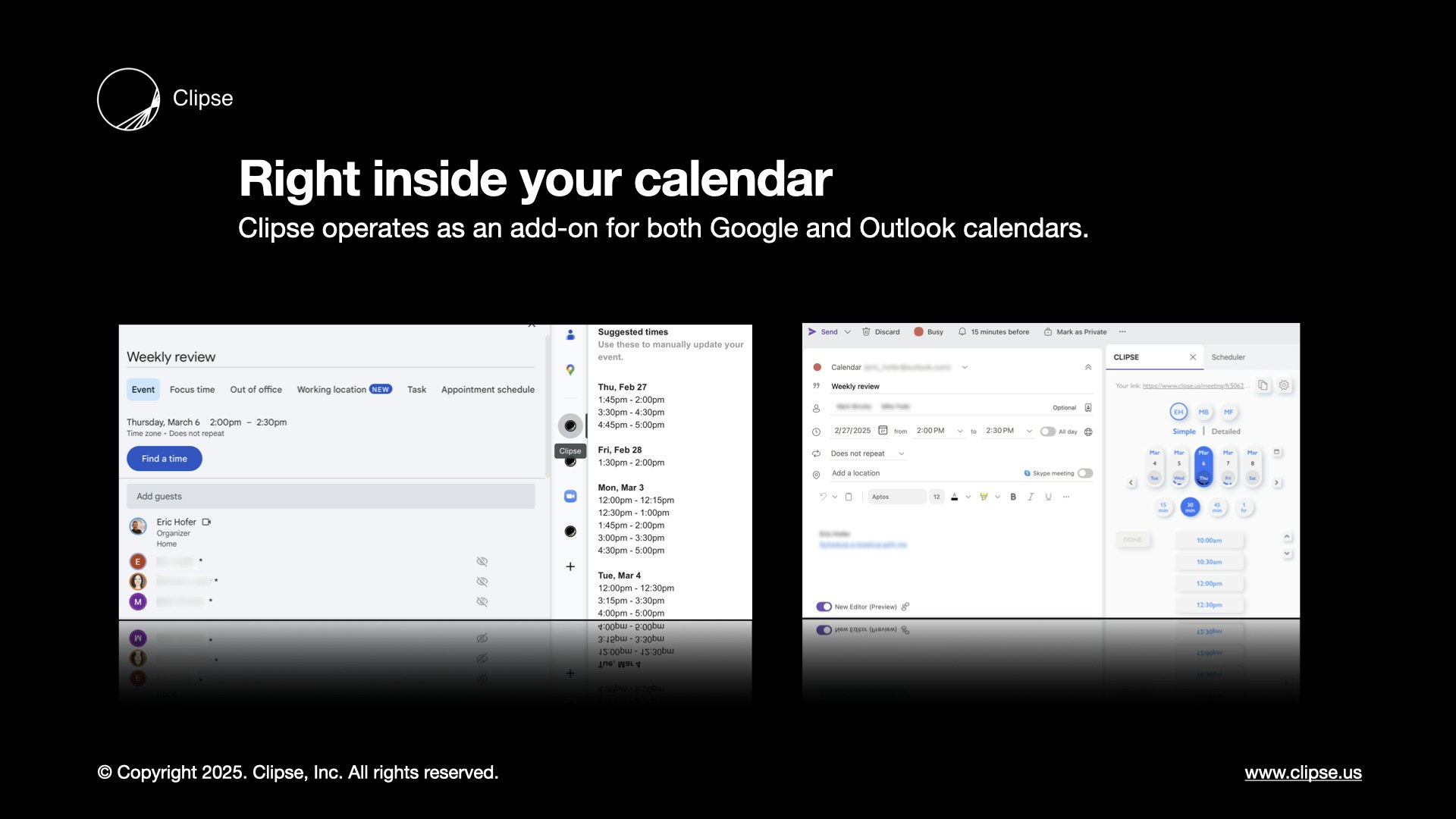Open Clipse calendar view icon beside dates
Image resolution: width=1456 pixels, height=819 pixels.
tap(1277, 452)
